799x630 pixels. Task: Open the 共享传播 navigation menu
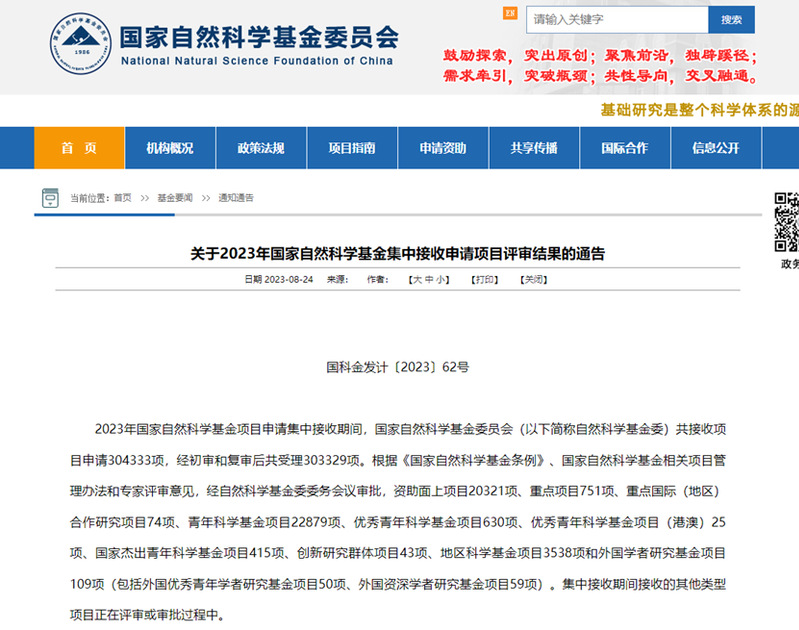pyautogui.click(x=534, y=148)
